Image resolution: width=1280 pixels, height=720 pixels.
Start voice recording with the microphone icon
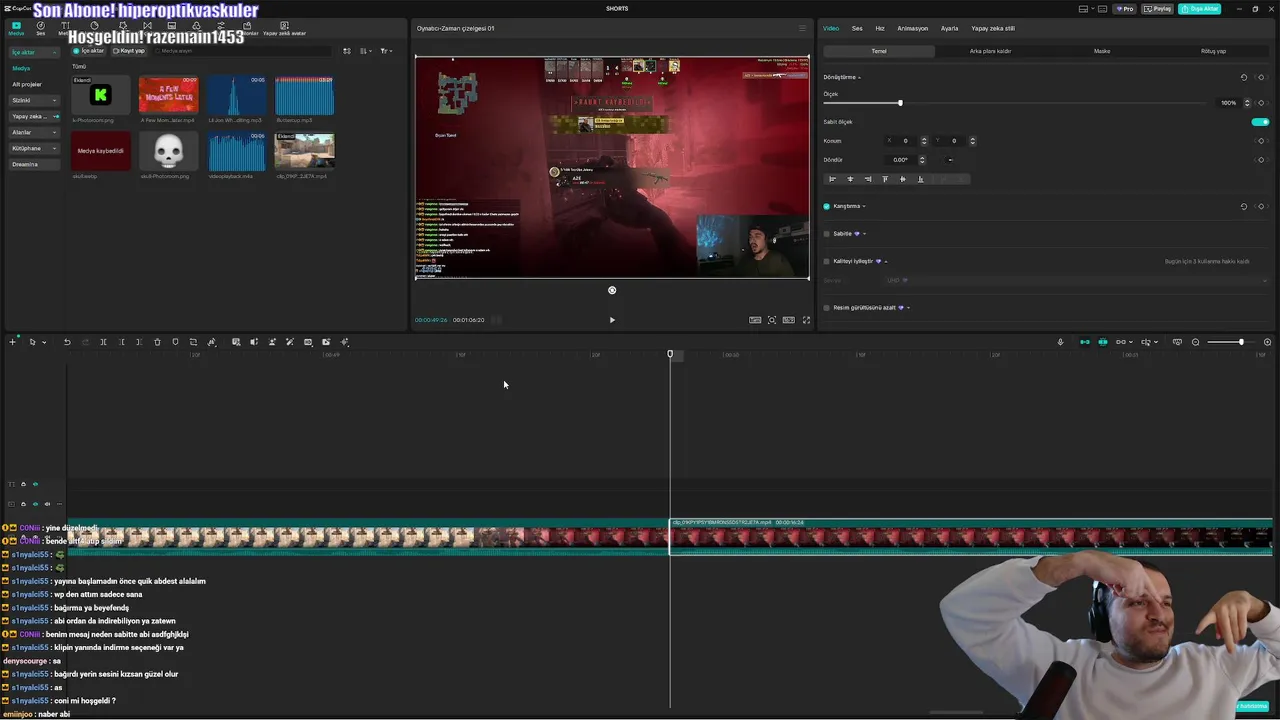click(1060, 342)
